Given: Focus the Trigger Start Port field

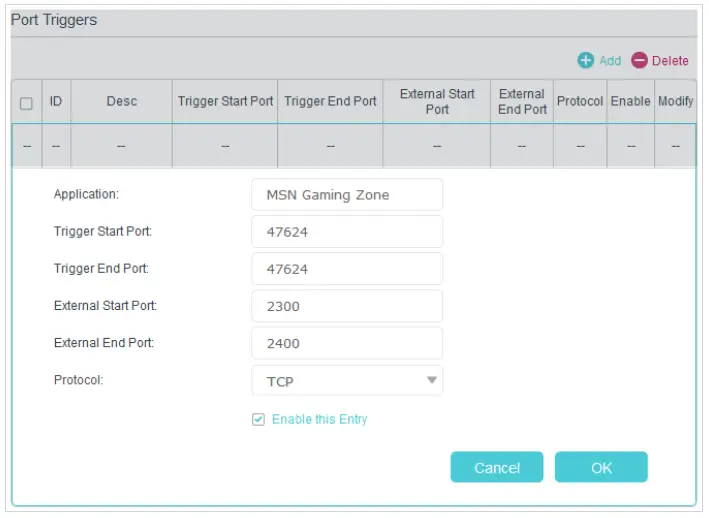Looking at the screenshot, I should (346, 232).
